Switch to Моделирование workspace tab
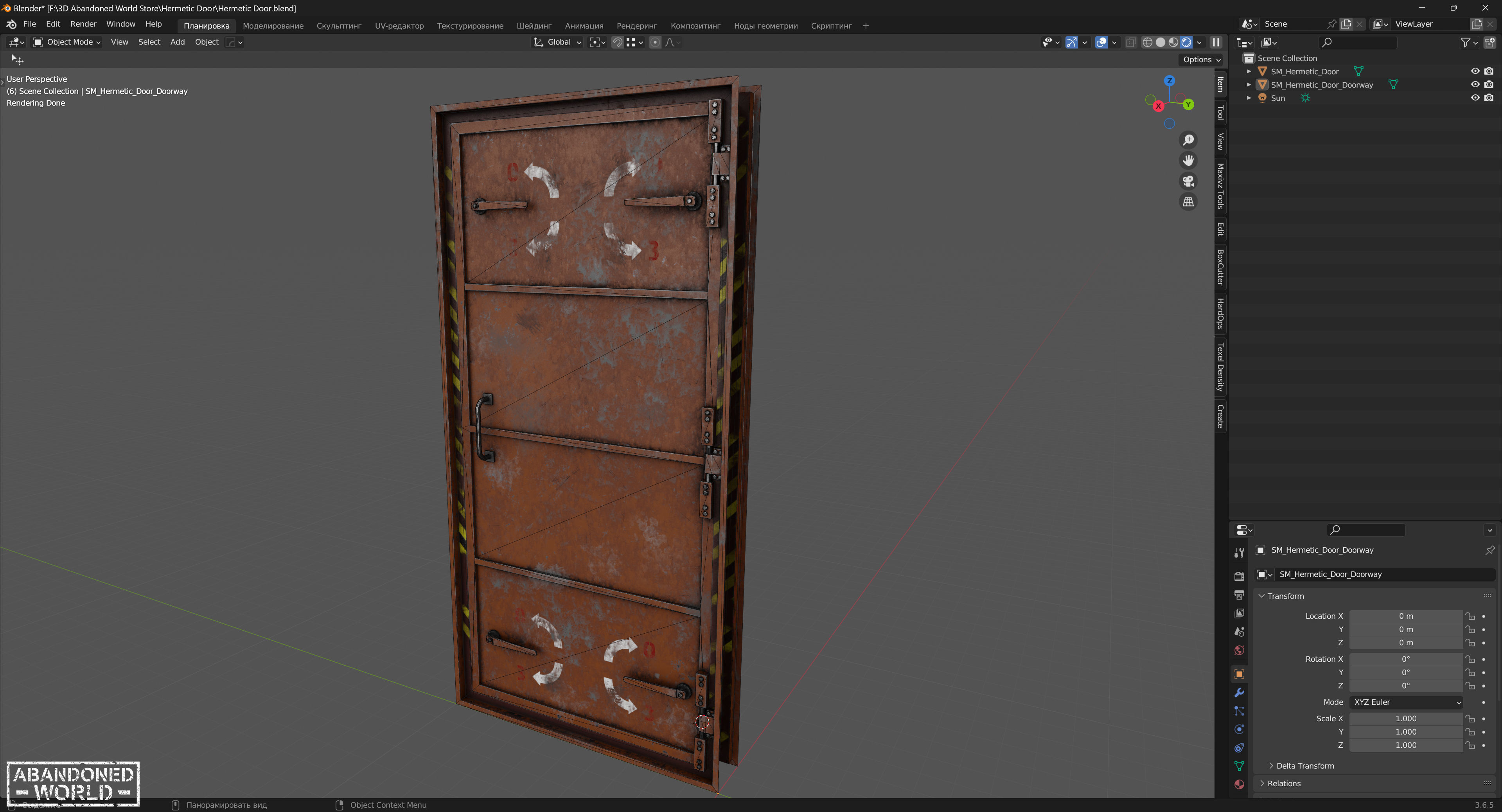The image size is (1502, 812). (273, 26)
